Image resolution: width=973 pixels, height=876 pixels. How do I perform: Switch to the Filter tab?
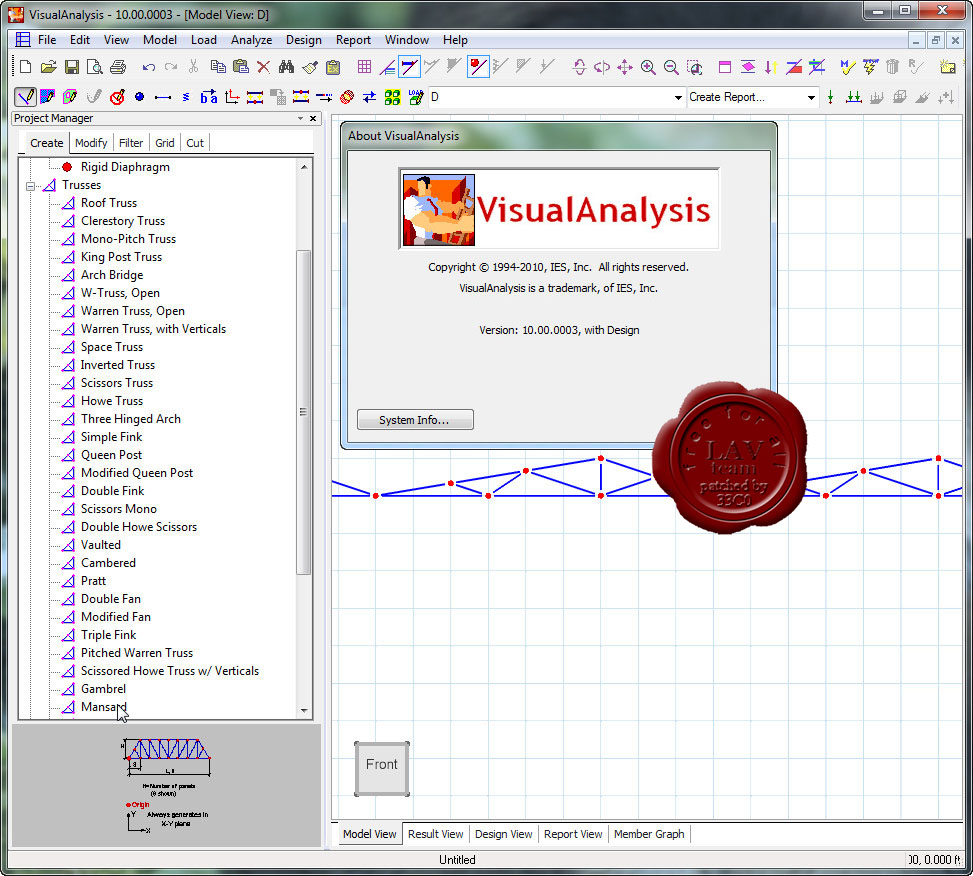pyautogui.click(x=131, y=143)
